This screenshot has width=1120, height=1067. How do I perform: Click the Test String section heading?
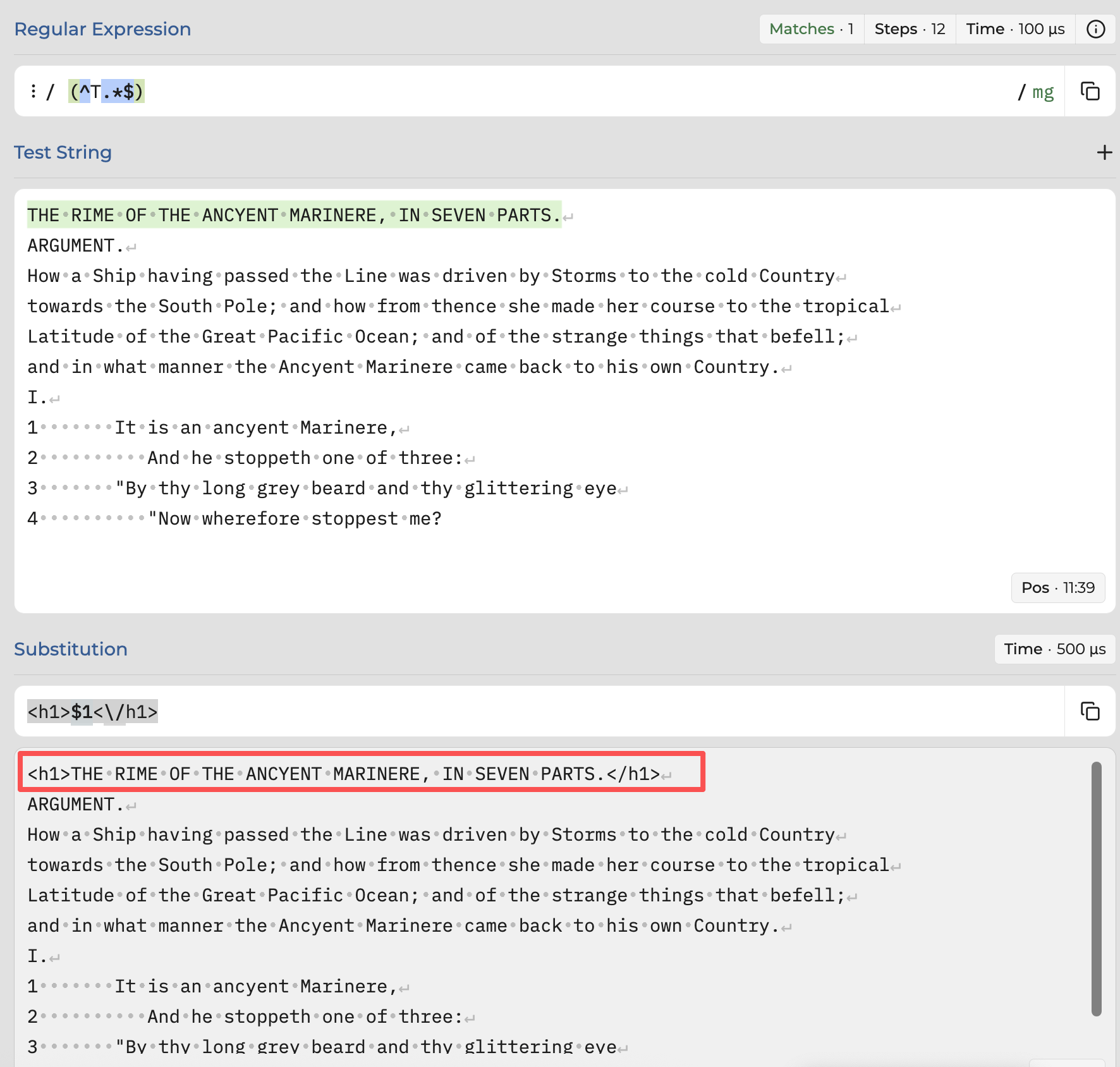63,152
